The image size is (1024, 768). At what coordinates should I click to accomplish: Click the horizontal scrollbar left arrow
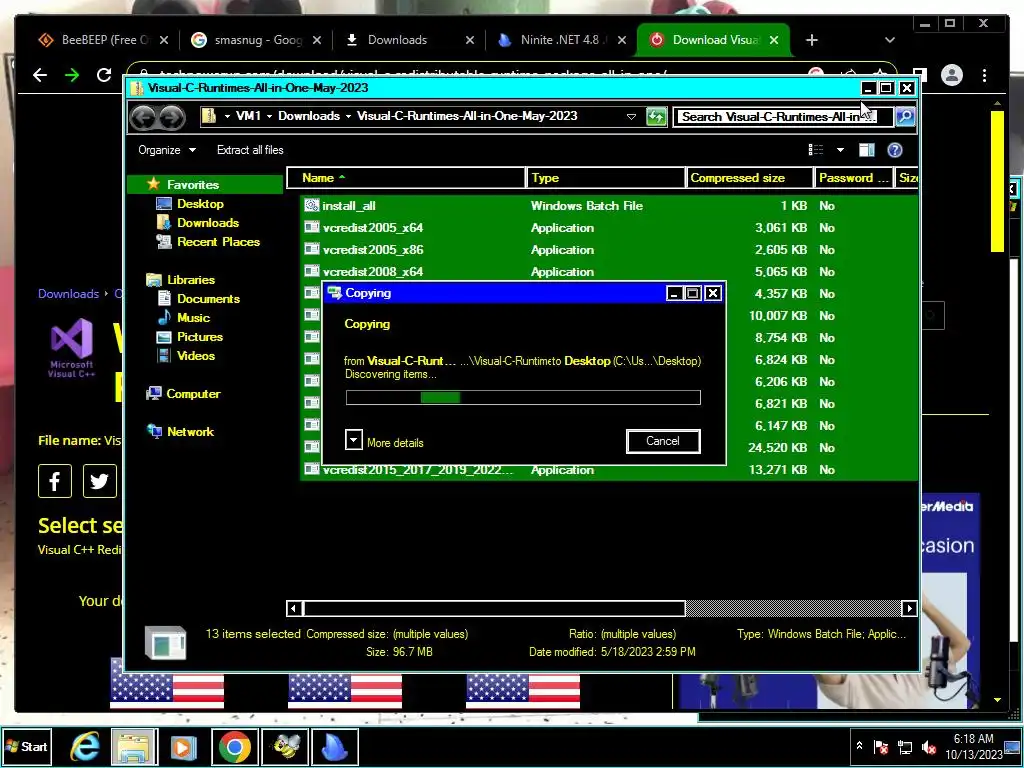294,609
